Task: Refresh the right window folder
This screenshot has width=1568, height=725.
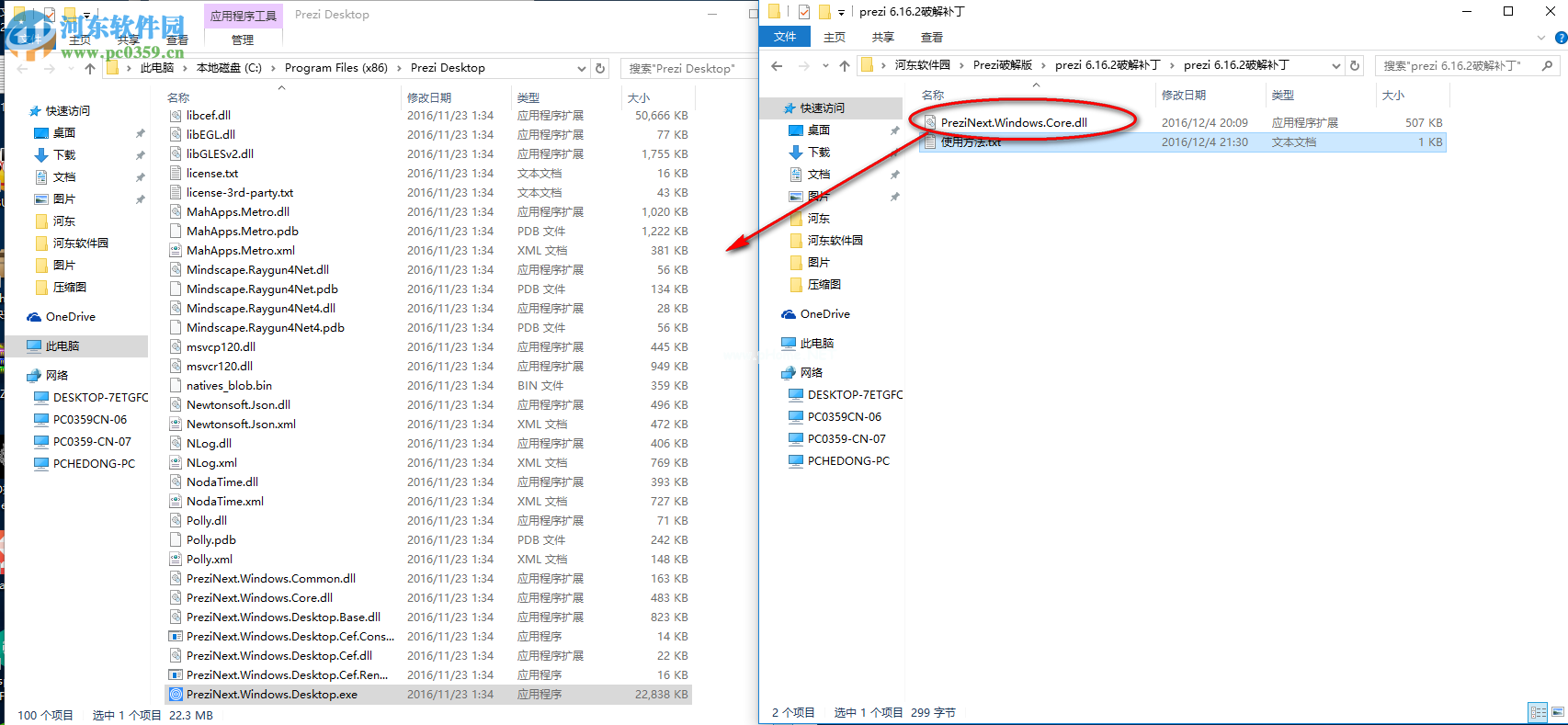Action: tap(1354, 66)
